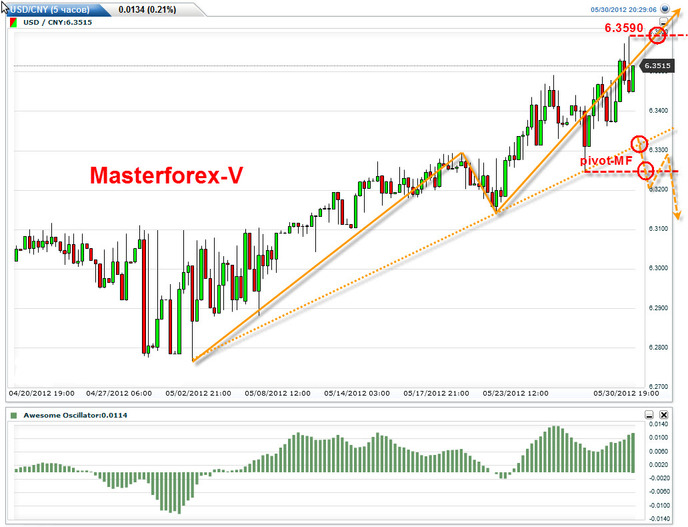Click the green Awesome Oscillator legend swatch
This screenshot has width=688, height=527.
click(14, 415)
